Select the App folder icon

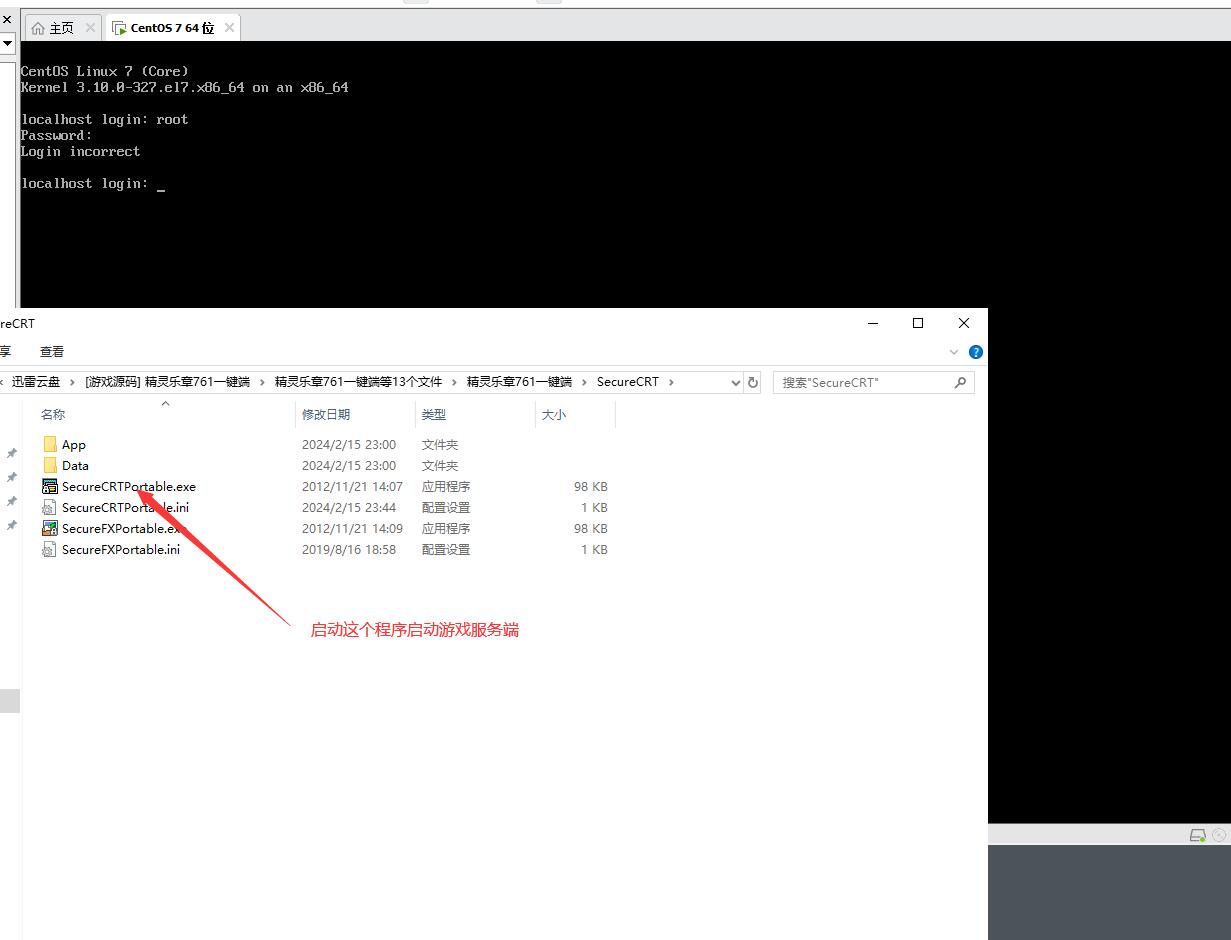click(x=50, y=445)
